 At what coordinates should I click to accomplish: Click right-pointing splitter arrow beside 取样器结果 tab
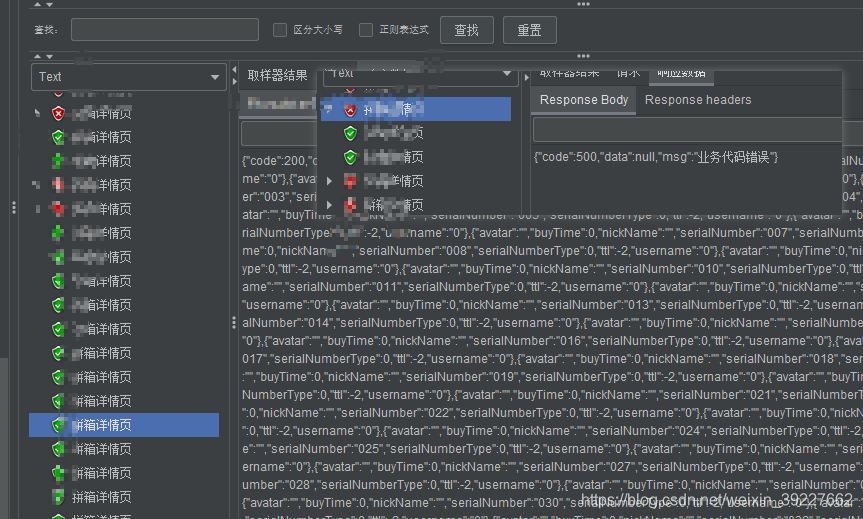[x=234, y=81]
